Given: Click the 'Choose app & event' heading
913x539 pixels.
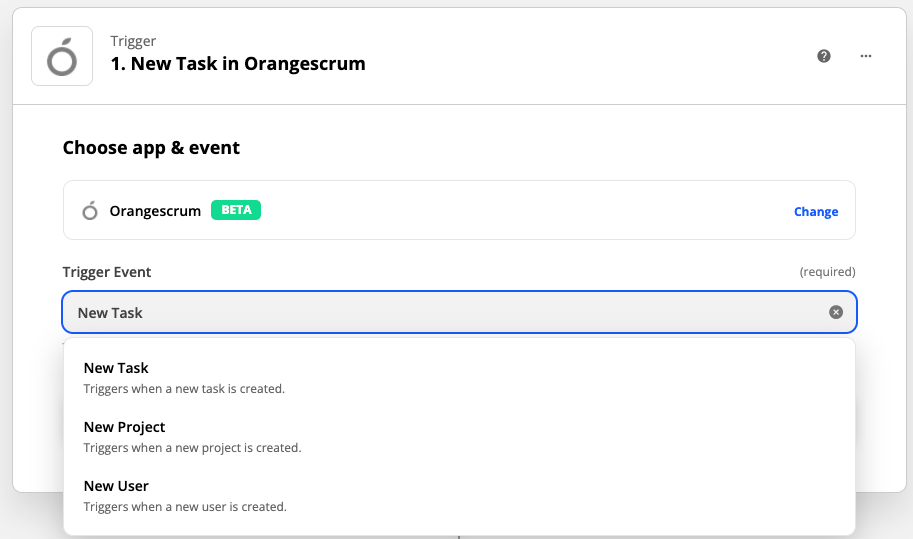Looking at the screenshot, I should [x=151, y=148].
